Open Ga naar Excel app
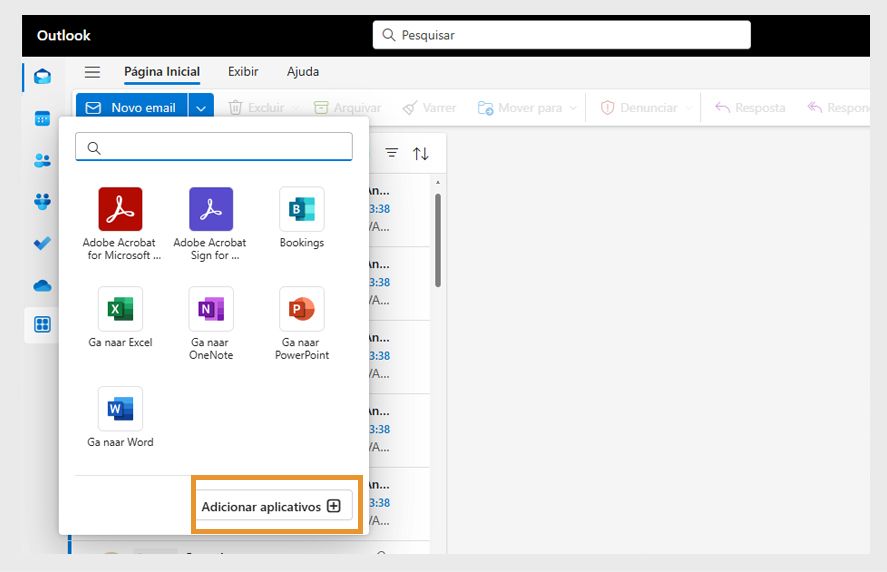The image size is (887, 572). (x=120, y=317)
